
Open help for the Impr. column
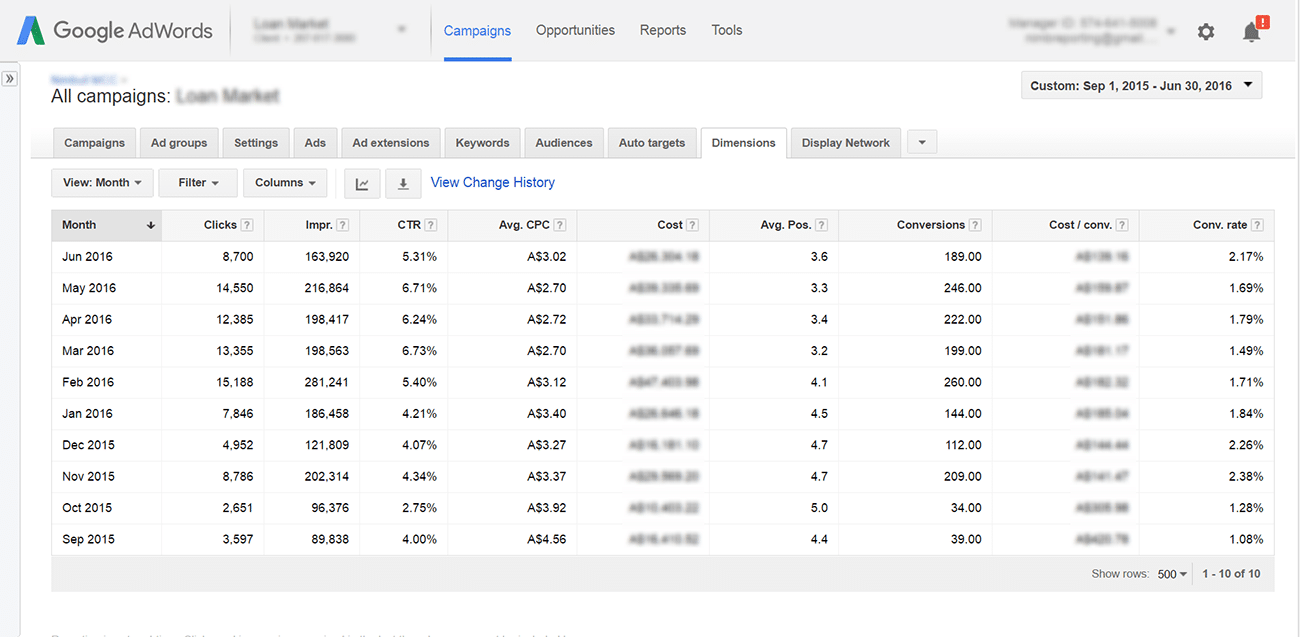342,225
